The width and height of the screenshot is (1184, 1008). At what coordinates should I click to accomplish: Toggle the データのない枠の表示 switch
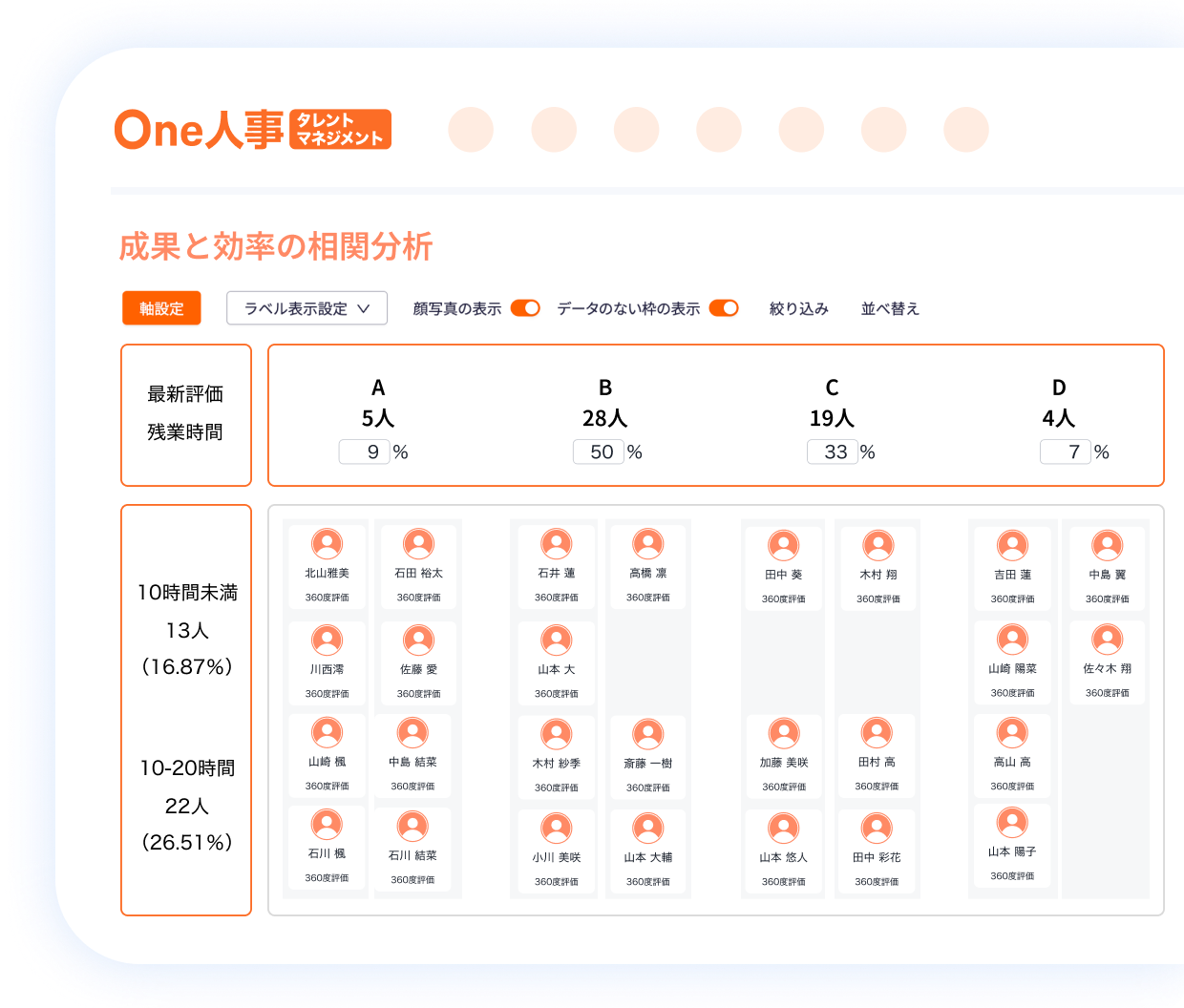tap(724, 308)
